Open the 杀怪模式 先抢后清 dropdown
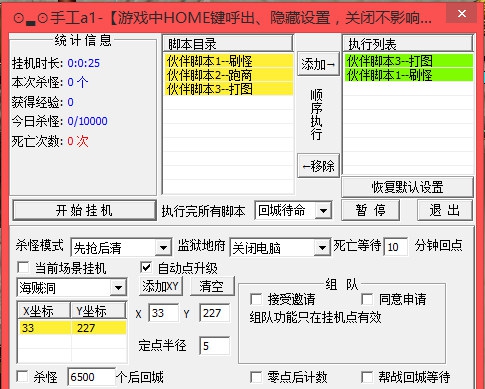 [x=163, y=248]
